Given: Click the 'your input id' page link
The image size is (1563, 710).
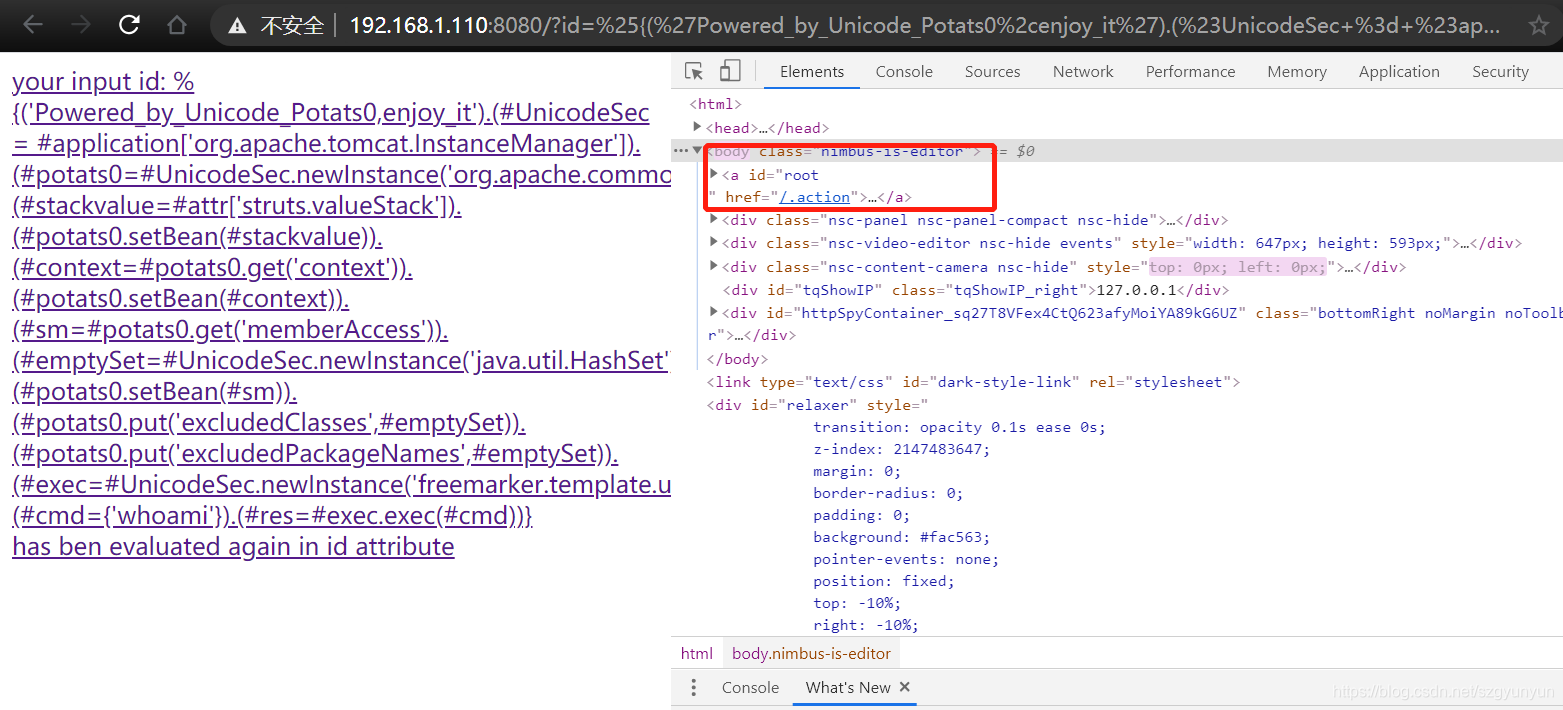Looking at the screenshot, I should coord(103,82).
